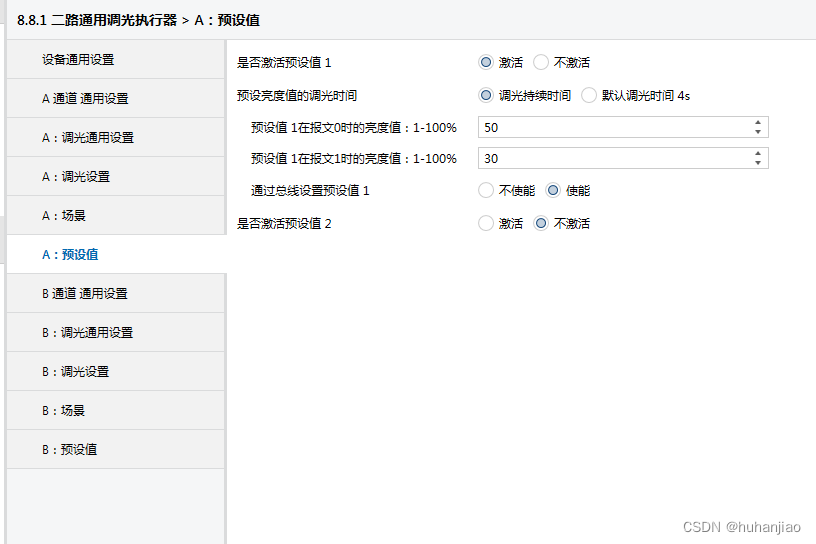This screenshot has width=816, height=544.
Task: Open 设备通用设置 tab
Action: pos(115,60)
